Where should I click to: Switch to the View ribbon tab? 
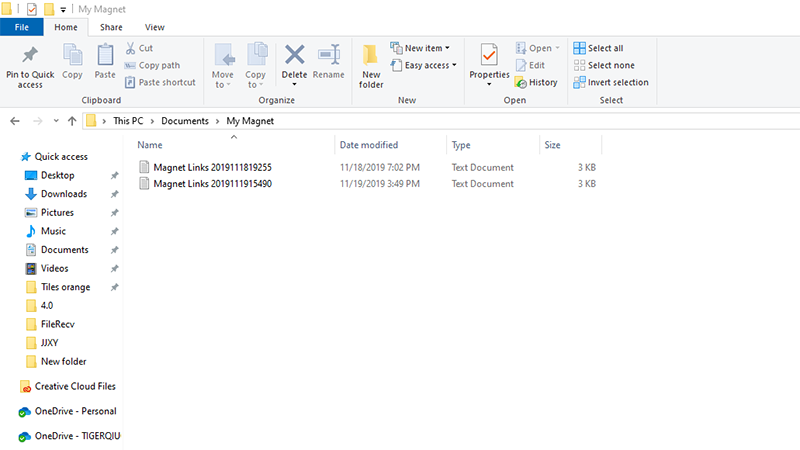[x=154, y=27]
